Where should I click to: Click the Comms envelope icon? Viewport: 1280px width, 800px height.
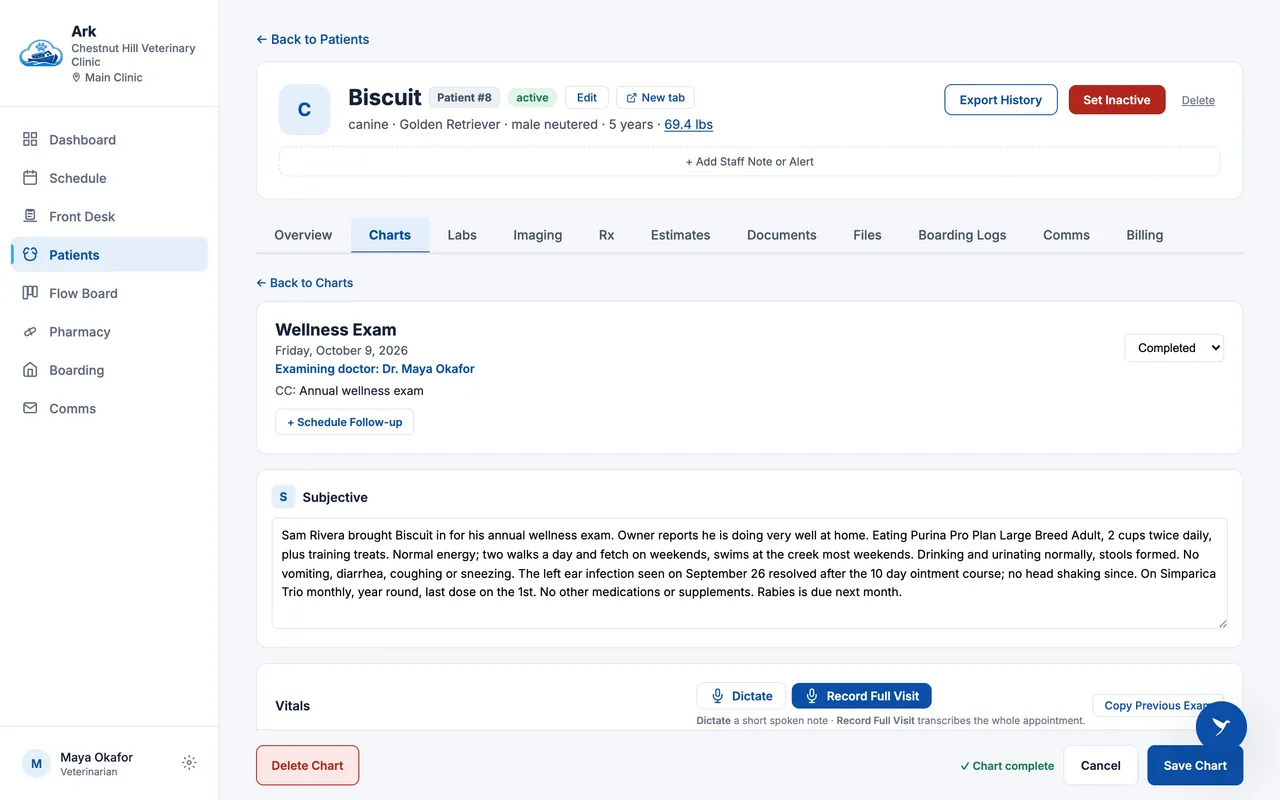[30, 408]
